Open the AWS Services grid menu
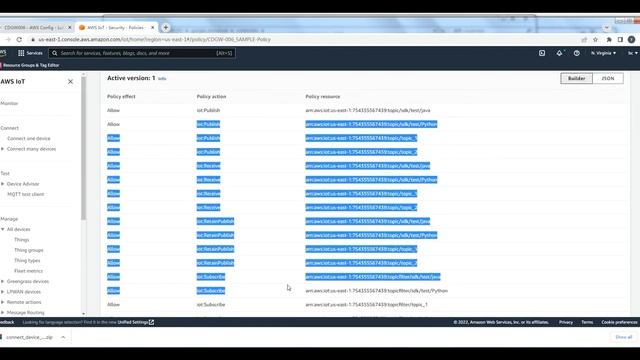Viewport: 640px width, 360px height. tap(30, 53)
